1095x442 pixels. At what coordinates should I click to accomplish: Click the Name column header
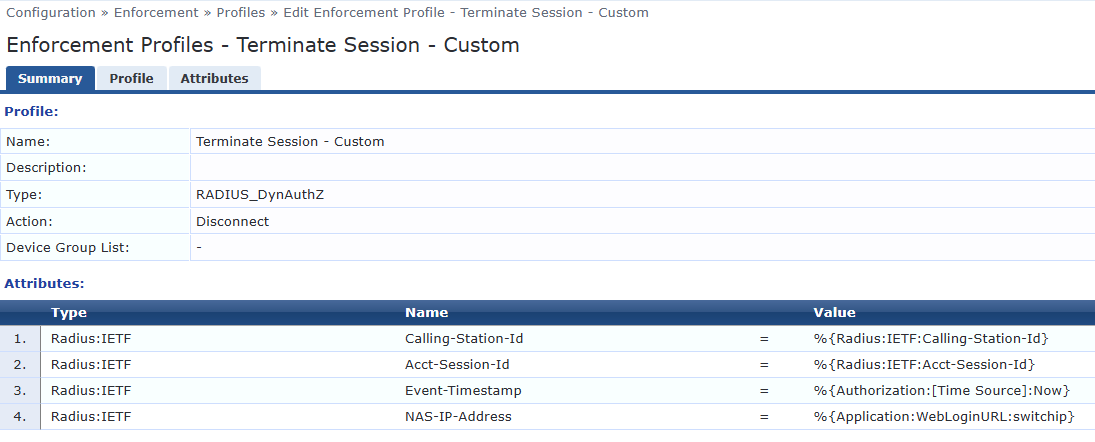(426, 312)
